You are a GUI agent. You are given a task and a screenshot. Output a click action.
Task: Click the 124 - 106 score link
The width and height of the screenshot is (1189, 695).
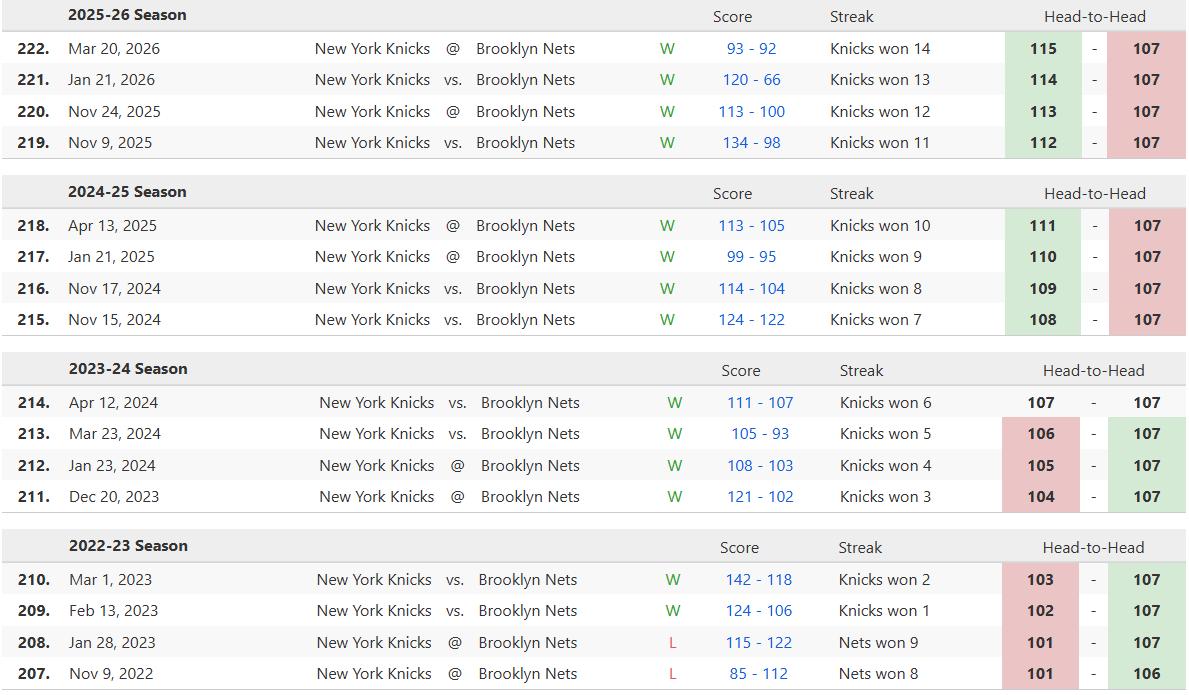[758, 611]
